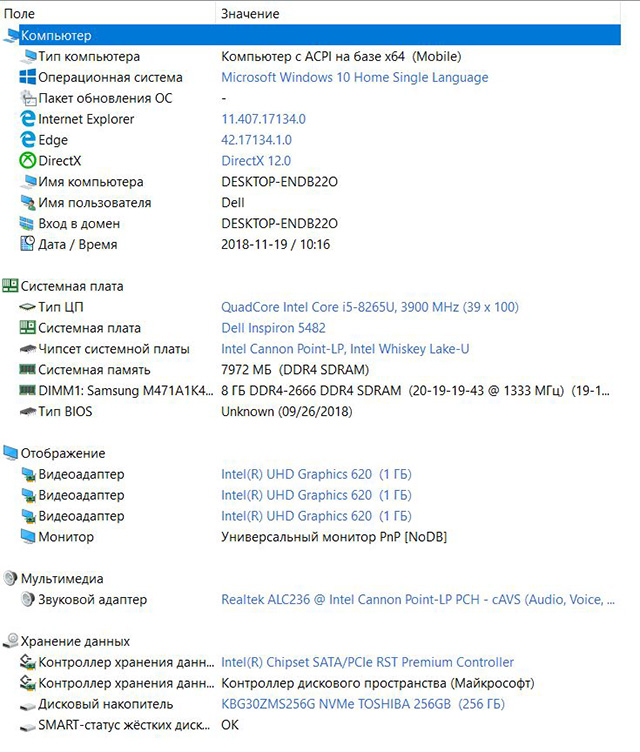Viewport: 640px width, 752px height.
Task: Click the Тип BIOS chip icon
Action: click(x=27, y=411)
